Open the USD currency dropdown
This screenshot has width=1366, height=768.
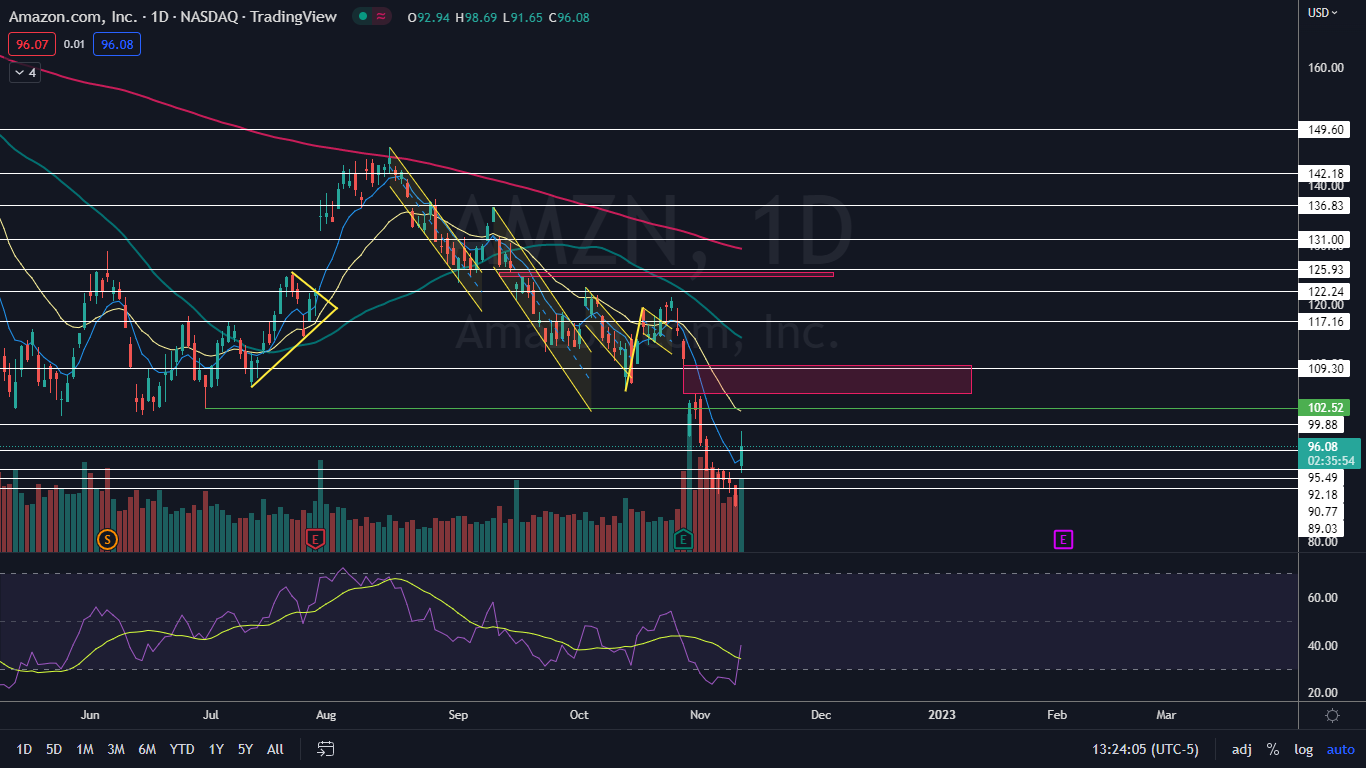1323,13
